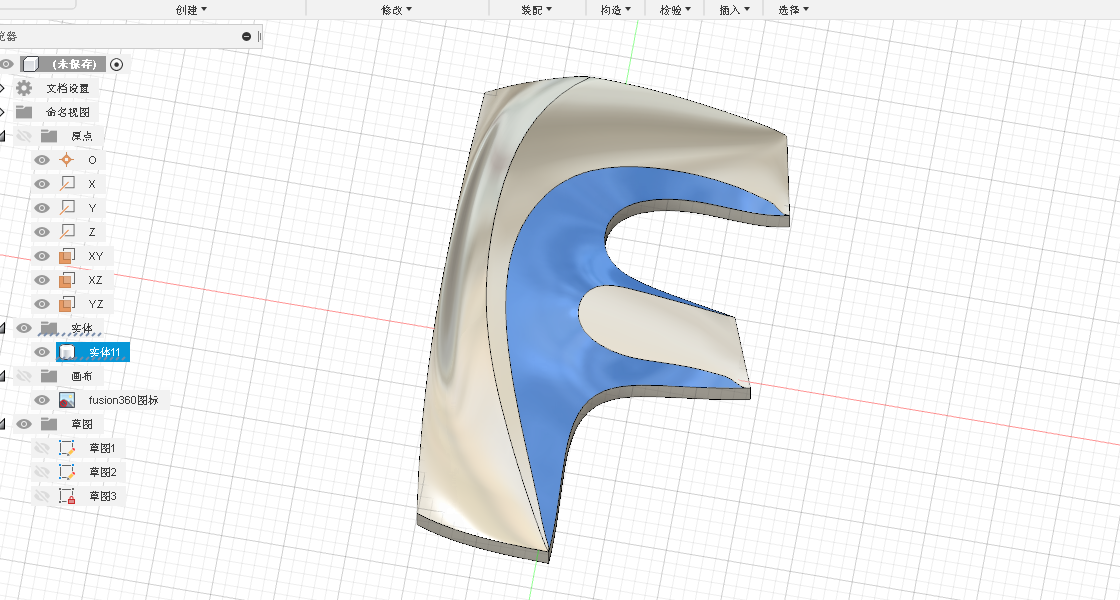
Task: Hide the Y axis
Action: (x=42, y=208)
